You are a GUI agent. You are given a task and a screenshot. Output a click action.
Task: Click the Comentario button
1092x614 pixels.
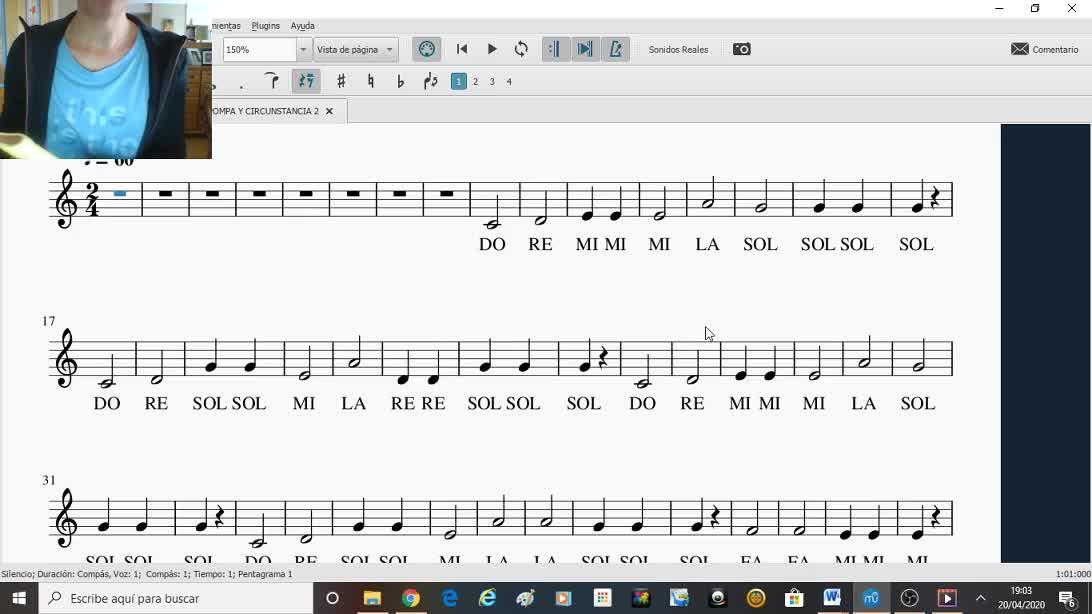[1045, 49]
